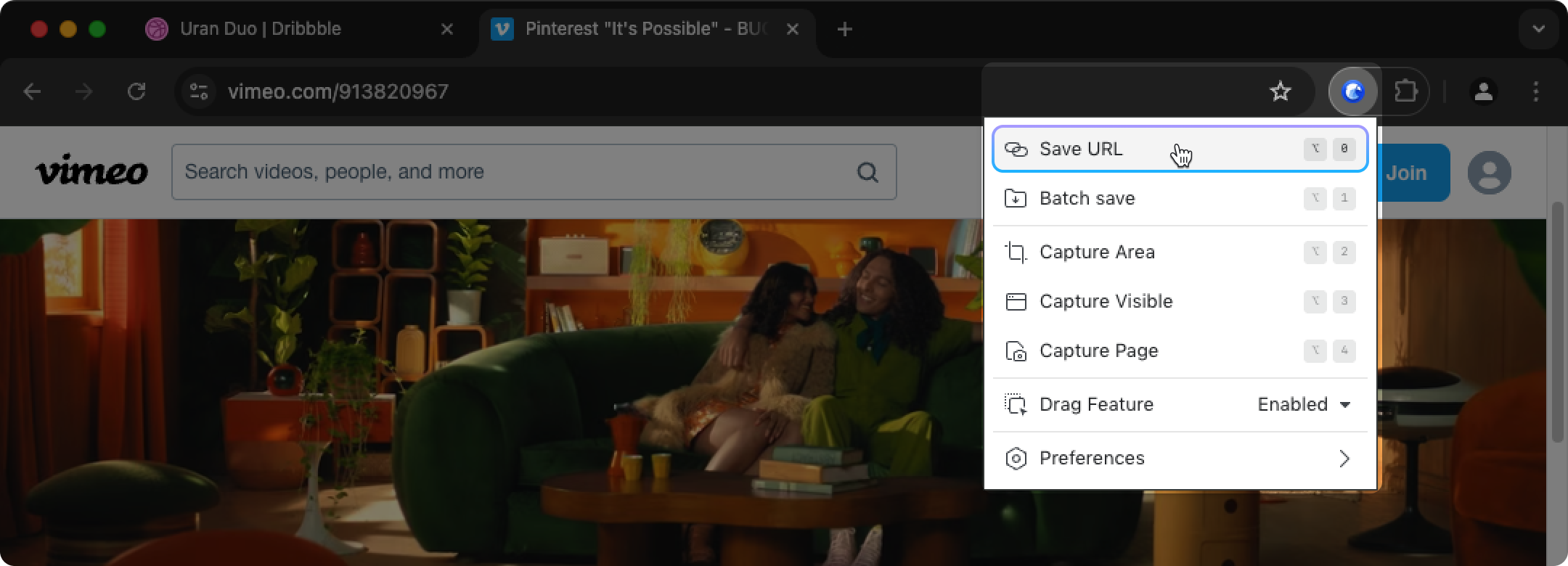Screen dimensions: 1568x566
Task: Click the Save URL link icon
Action: coord(1016,149)
